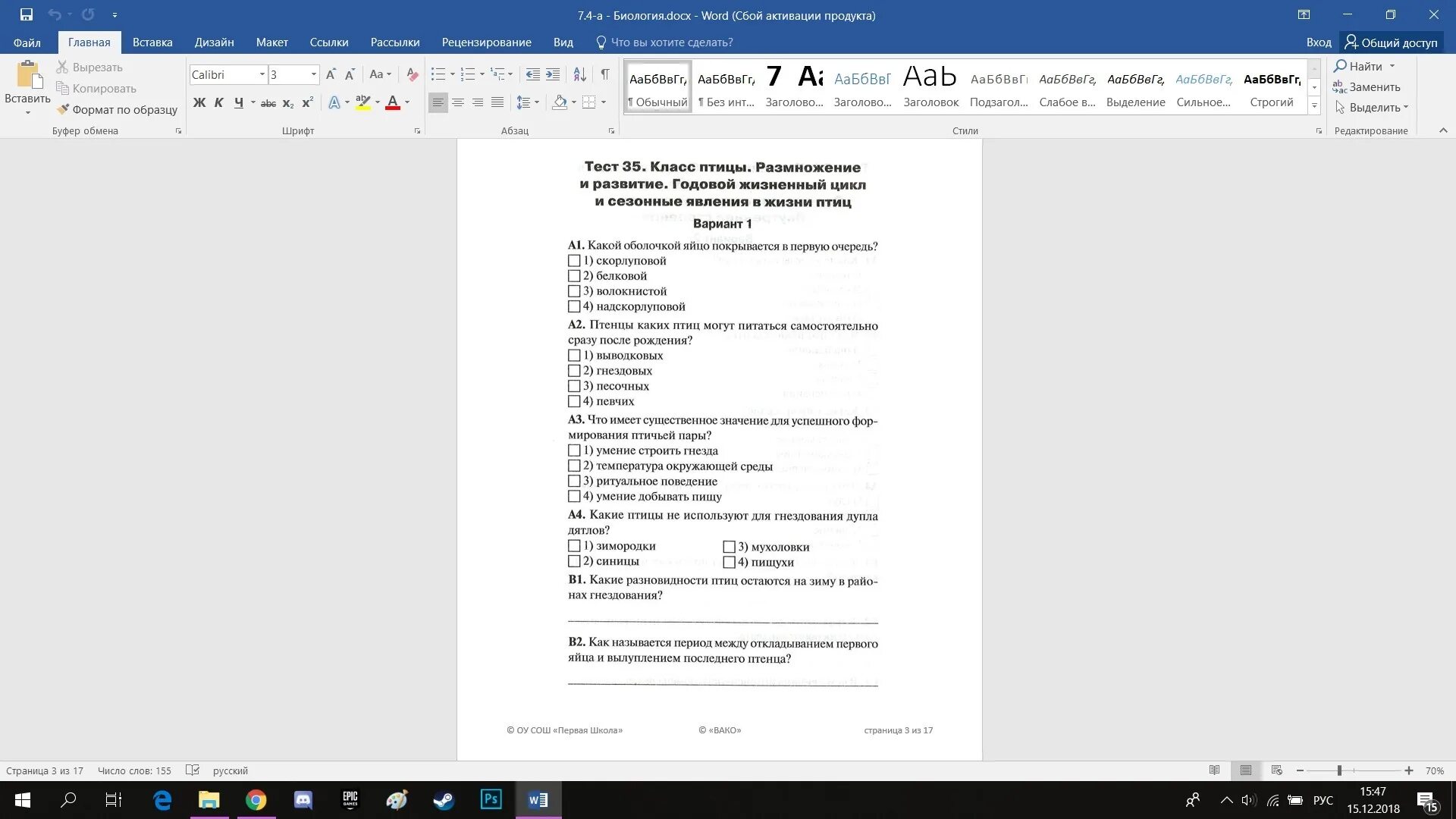Click the Bold (Ж) formatting icon
Image resolution: width=1456 pixels, height=819 pixels.
pos(199,102)
